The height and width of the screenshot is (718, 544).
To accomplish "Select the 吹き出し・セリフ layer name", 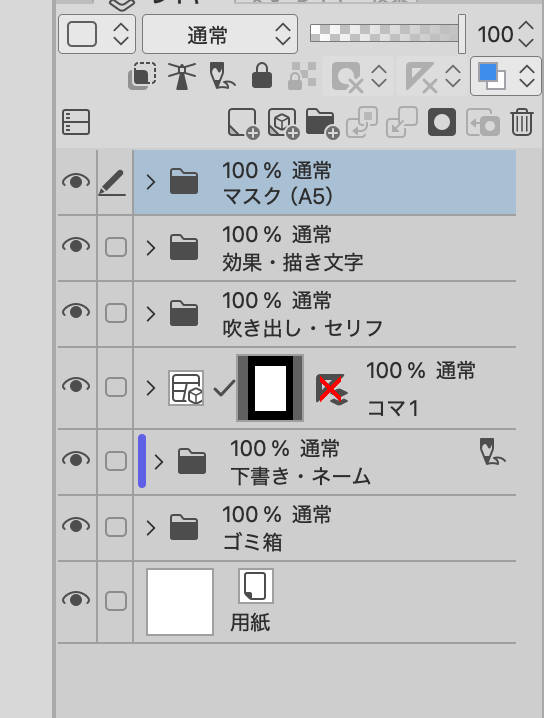I will click(x=302, y=328).
